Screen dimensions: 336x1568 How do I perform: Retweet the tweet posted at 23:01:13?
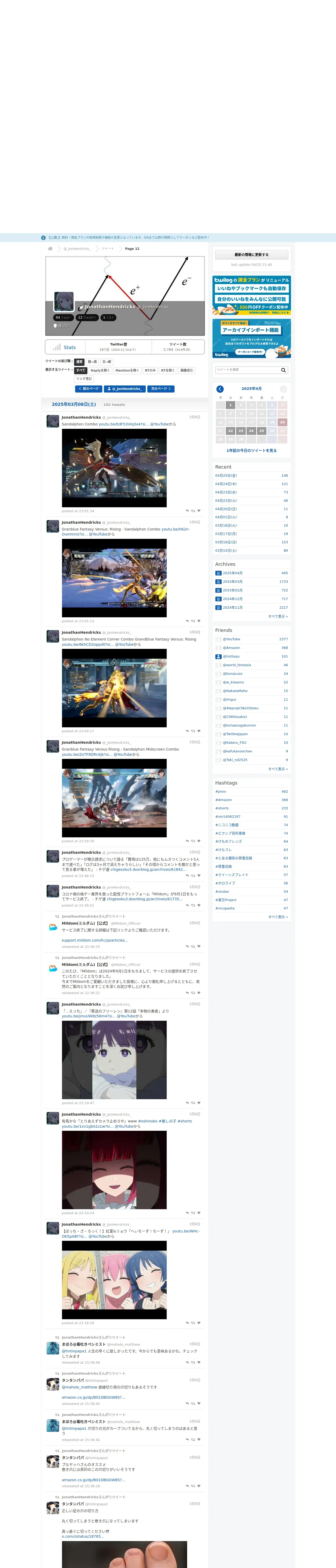(x=193, y=621)
